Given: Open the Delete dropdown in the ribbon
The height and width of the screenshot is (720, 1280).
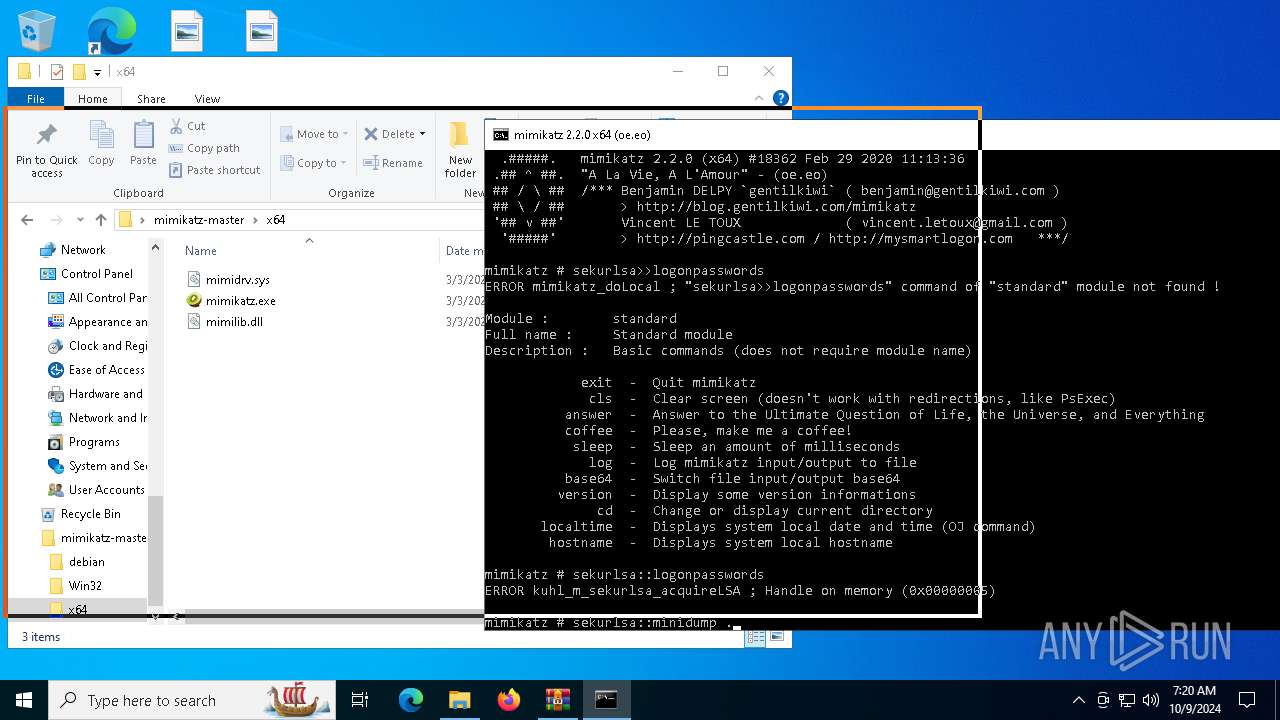Looking at the screenshot, I should (x=394, y=134).
